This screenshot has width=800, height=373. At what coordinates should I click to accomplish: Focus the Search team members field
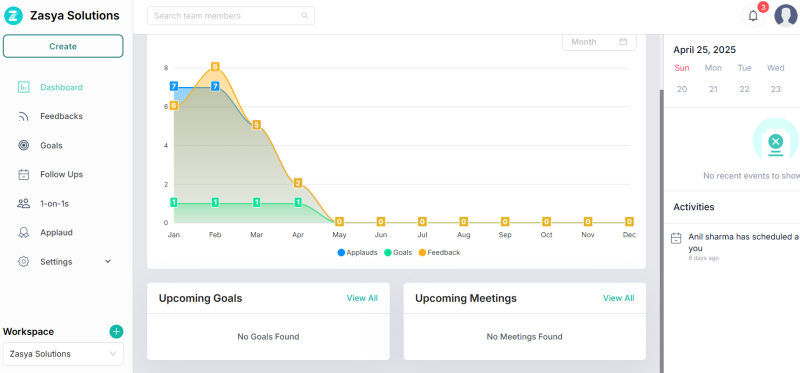(x=231, y=16)
